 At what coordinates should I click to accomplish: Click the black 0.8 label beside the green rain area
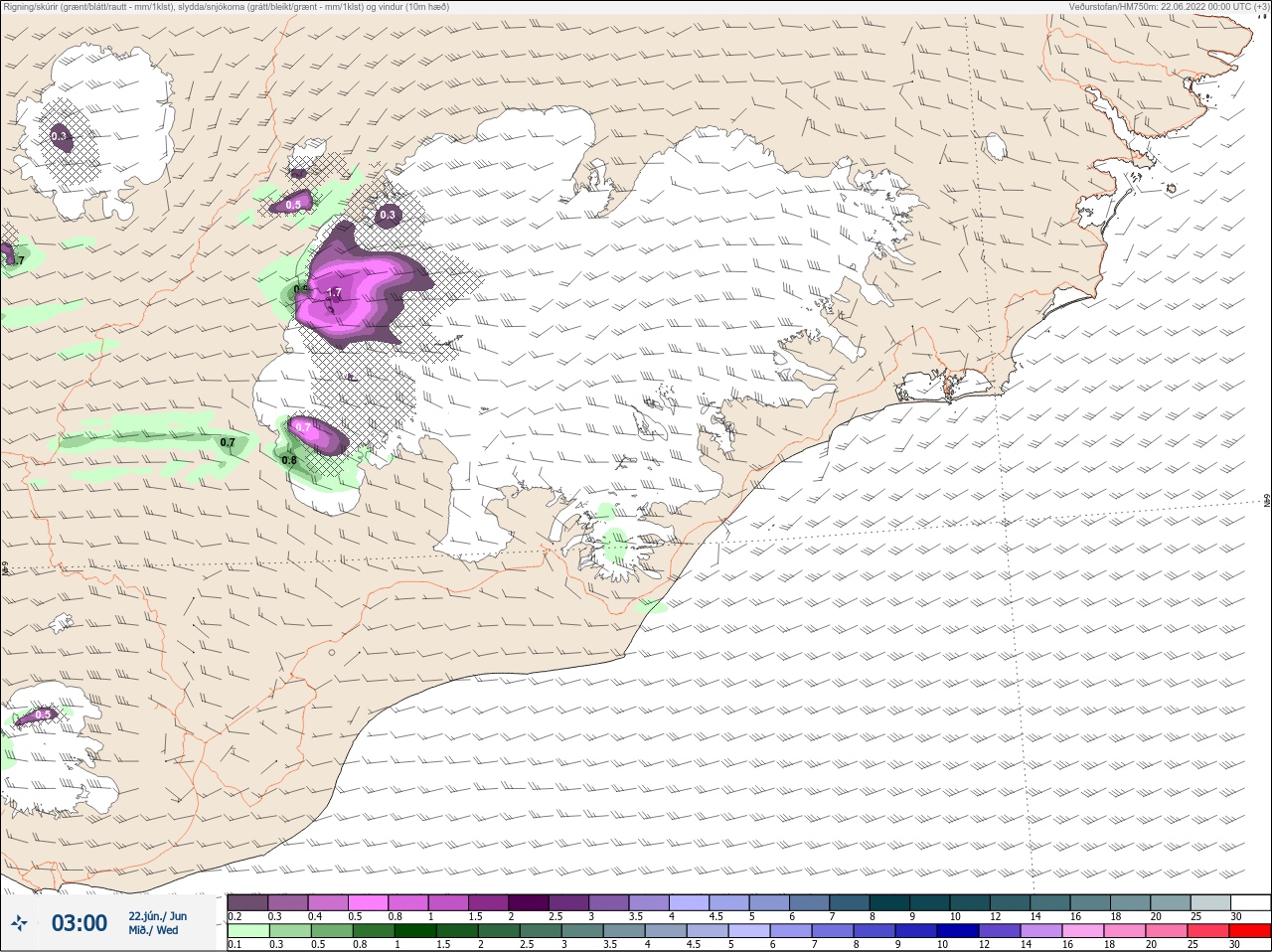(289, 460)
